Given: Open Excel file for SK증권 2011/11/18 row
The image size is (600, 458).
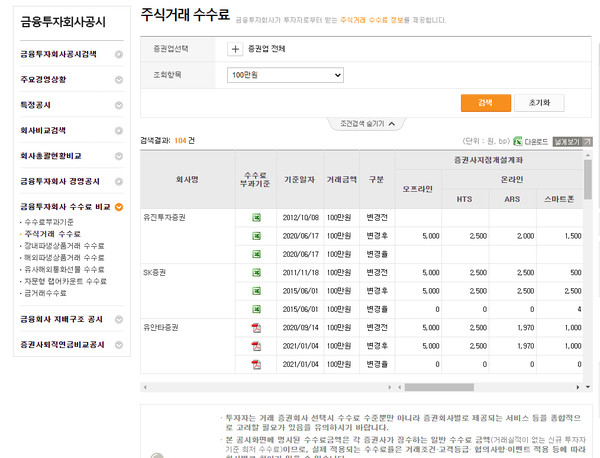Looking at the screenshot, I should tap(256, 272).
